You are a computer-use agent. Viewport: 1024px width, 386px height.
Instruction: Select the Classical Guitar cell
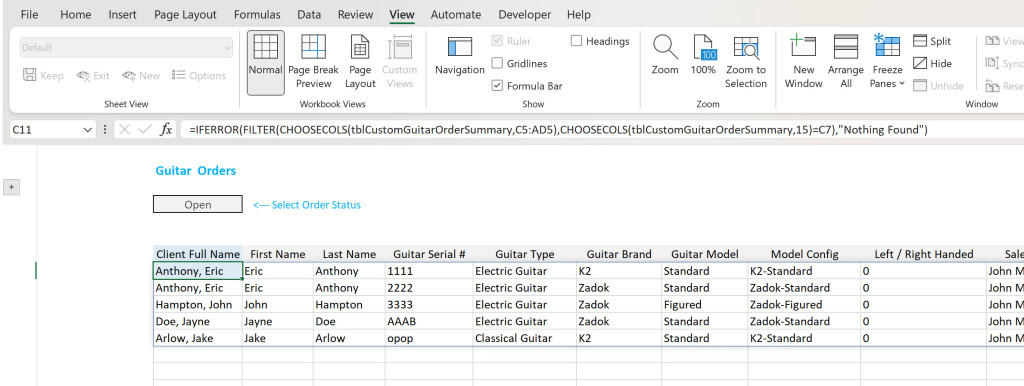pos(524,339)
